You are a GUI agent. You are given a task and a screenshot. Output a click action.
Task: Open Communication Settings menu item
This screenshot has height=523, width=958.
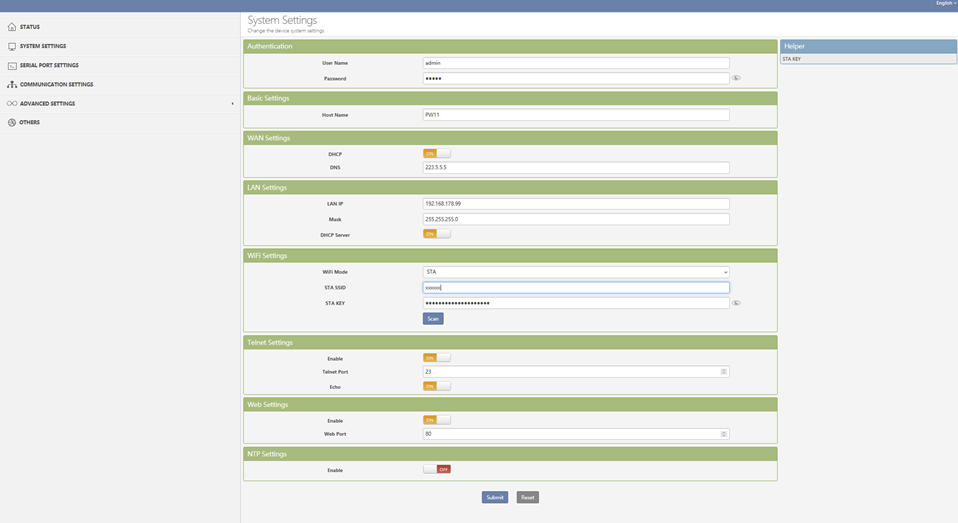coord(120,84)
